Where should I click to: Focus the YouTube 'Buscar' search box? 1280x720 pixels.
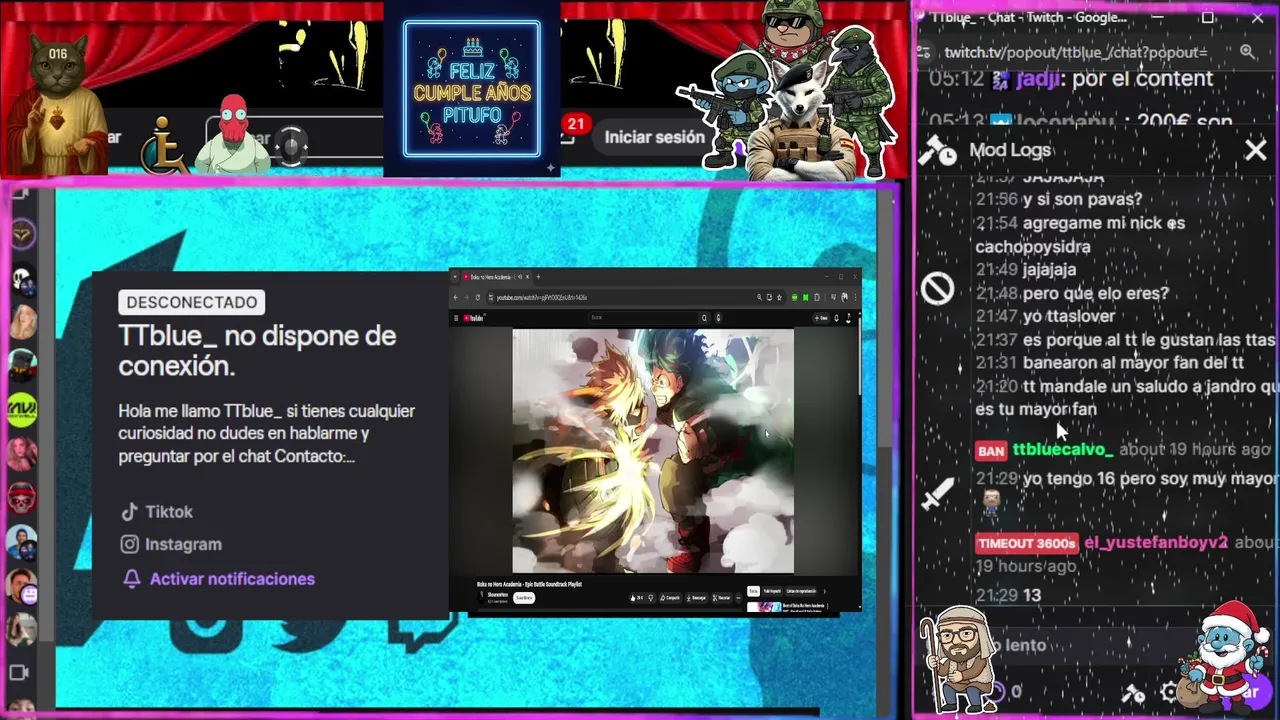(643, 318)
